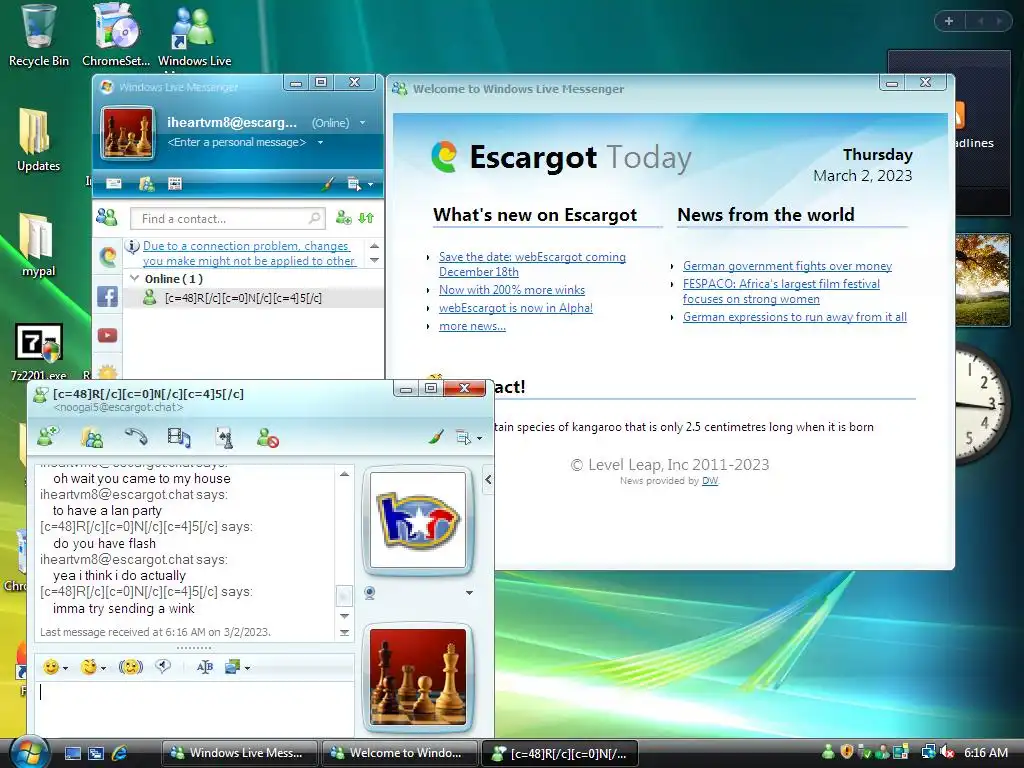Click the voice clip icon
The image size is (1024, 768).
pyautogui.click(x=163, y=666)
